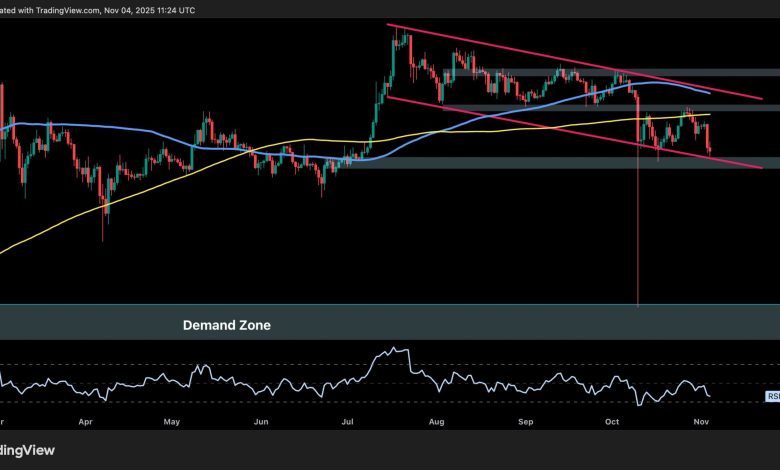Select the Oct label on the time axis
This screenshot has height=470, width=780.
tap(611, 422)
